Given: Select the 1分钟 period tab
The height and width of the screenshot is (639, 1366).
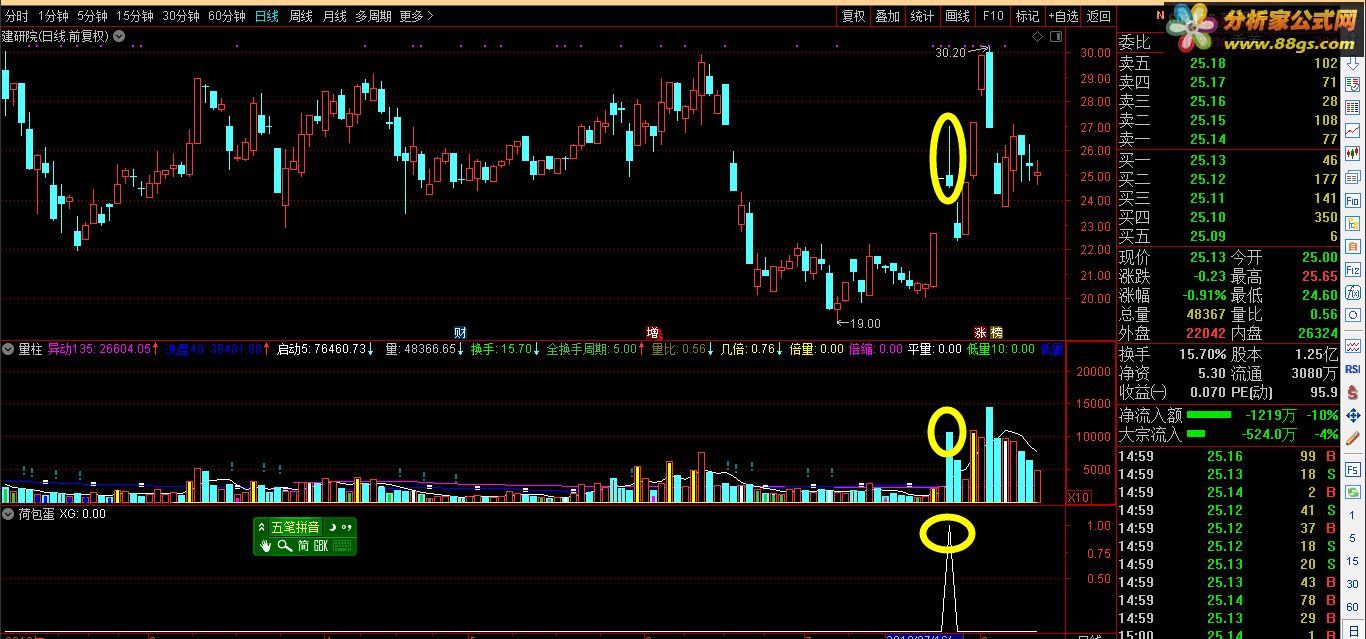Looking at the screenshot, I should point(53,16).
